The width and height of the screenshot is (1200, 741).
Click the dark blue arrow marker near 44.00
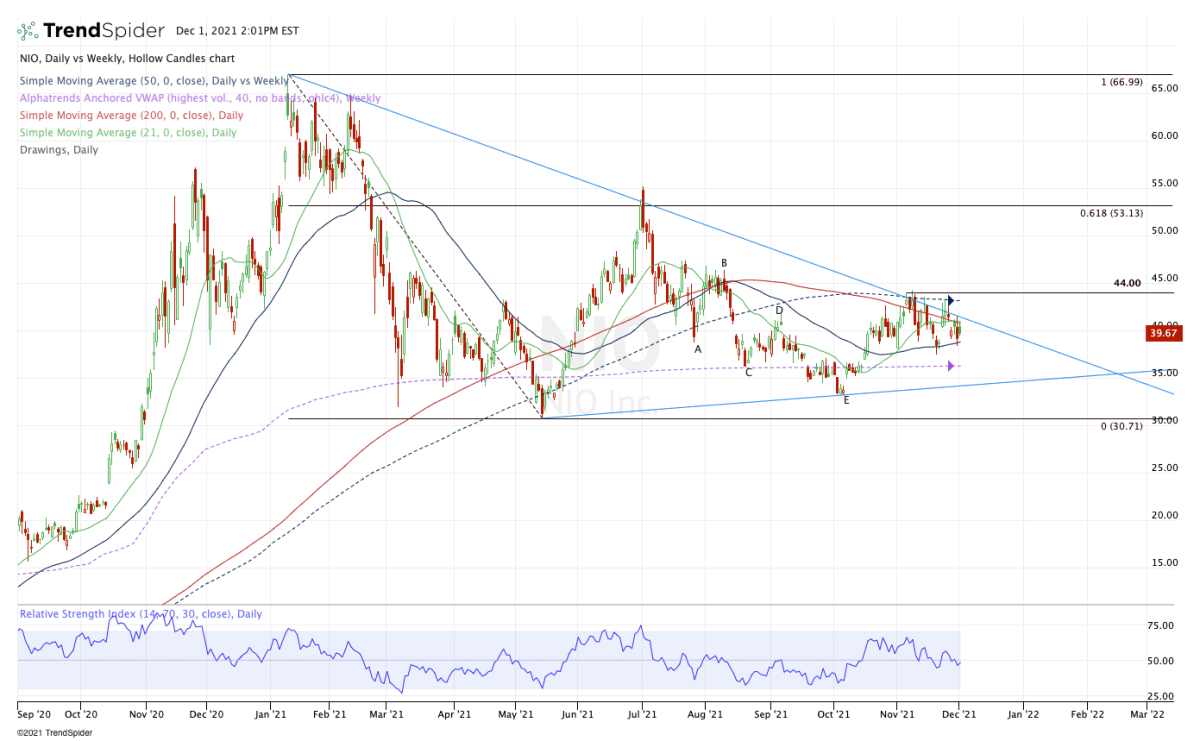pyautogui.click(x=951, y=300)
